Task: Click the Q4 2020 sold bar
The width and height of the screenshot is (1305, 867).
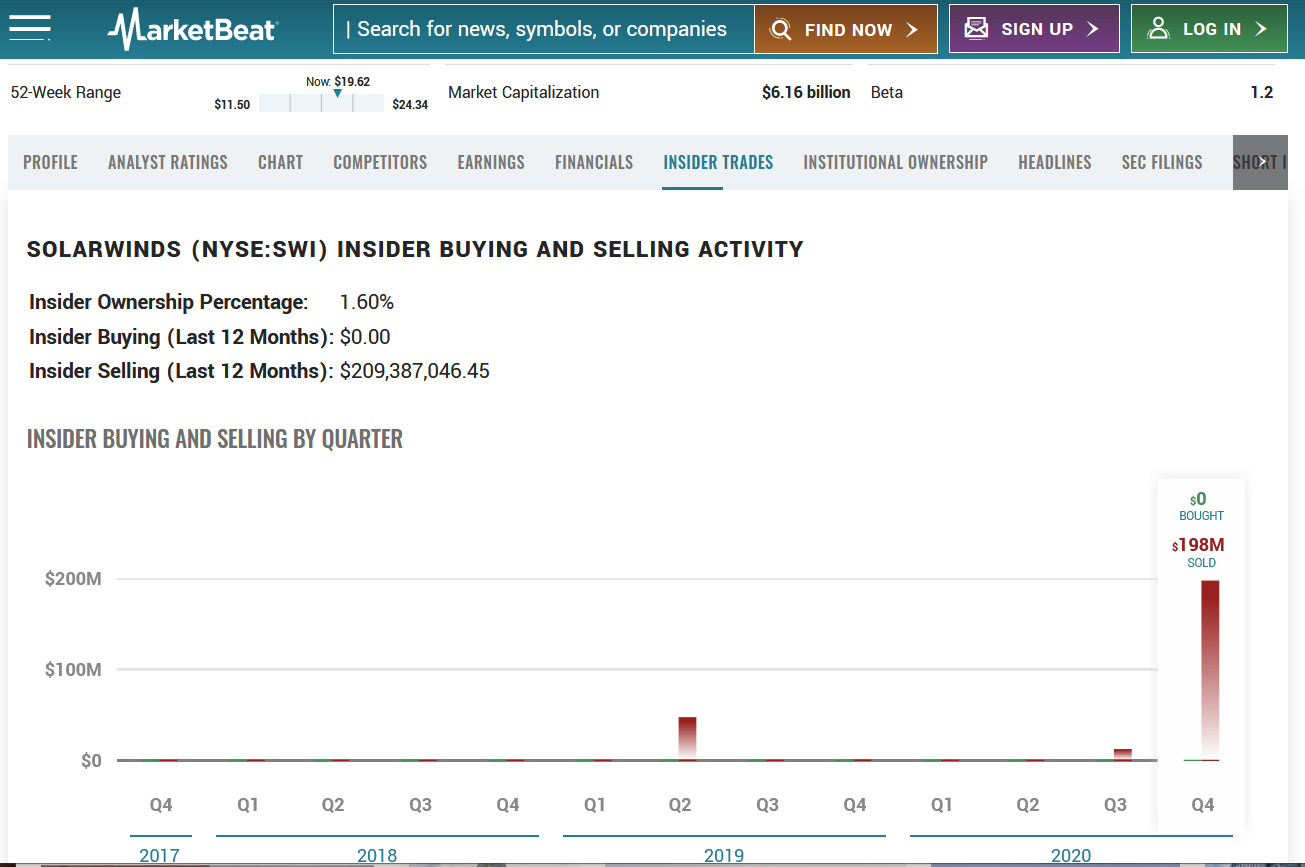Action: tap(1209, 670)
